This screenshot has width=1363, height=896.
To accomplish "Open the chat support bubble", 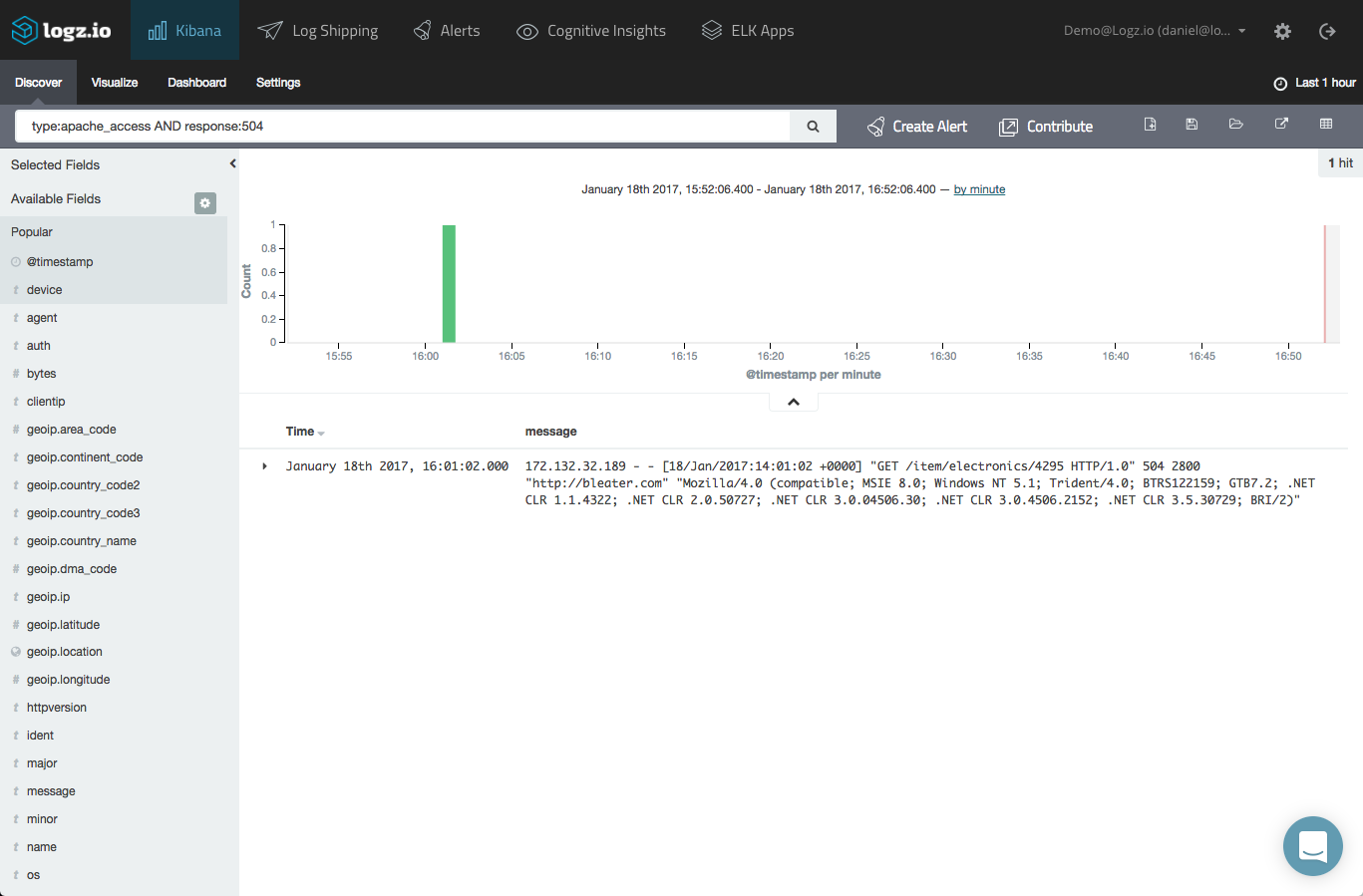I will [x=1313, y=846].
